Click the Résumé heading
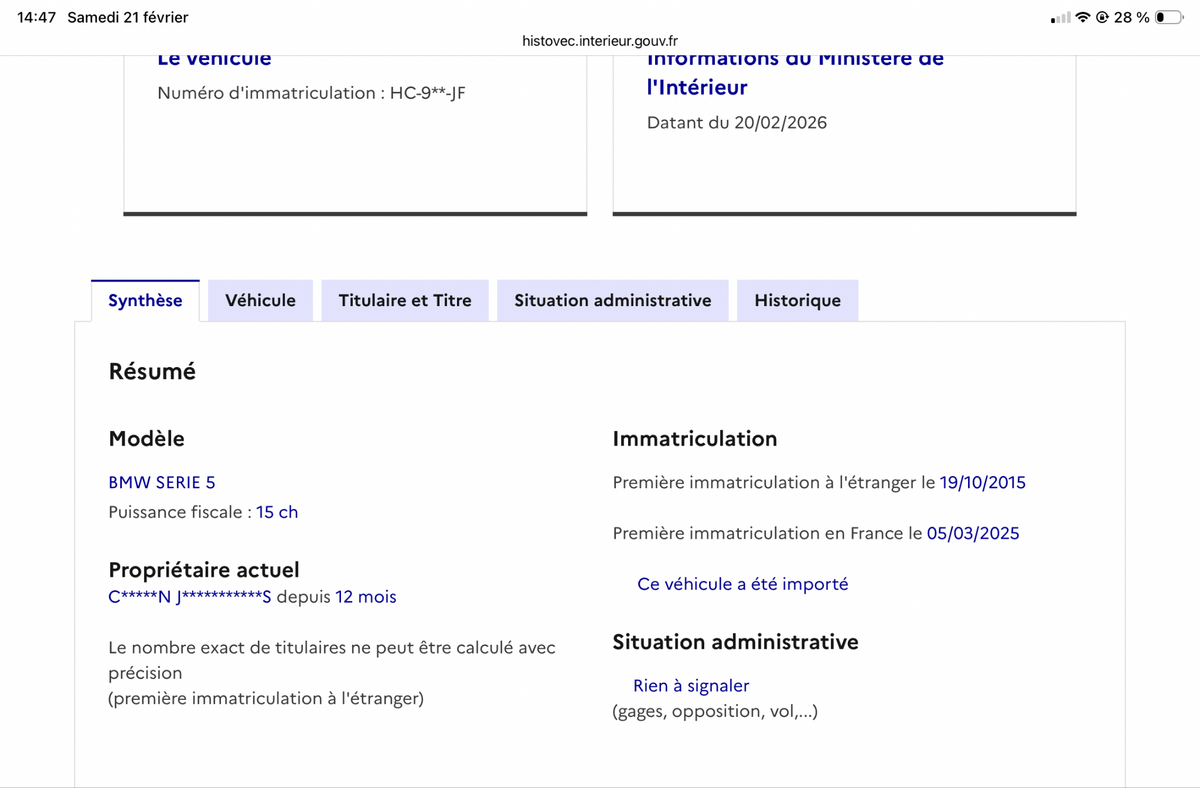This screenshot has height=788, width=1200. coord(152,372)
